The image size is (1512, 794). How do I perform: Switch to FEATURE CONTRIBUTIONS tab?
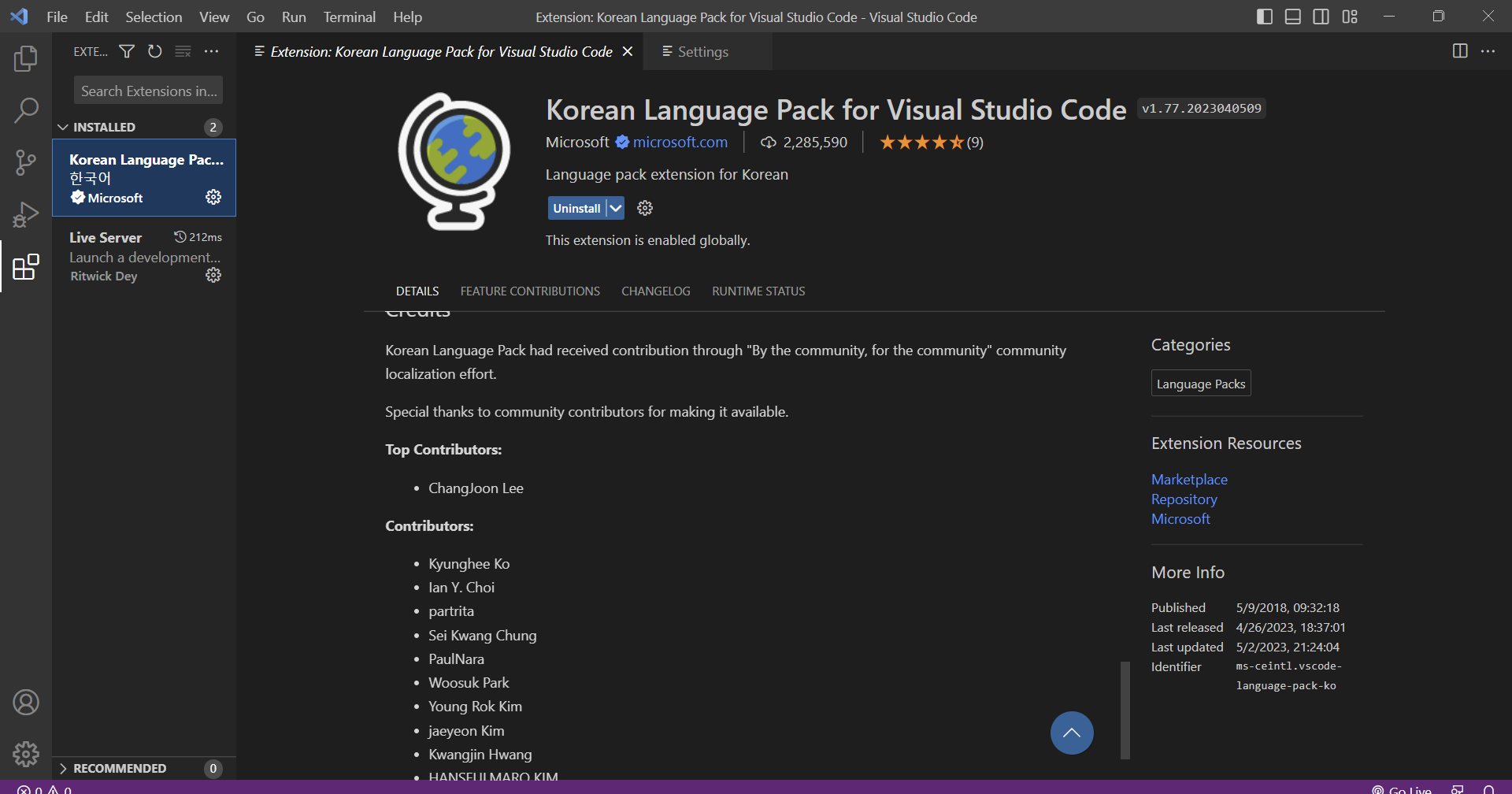click(530, 291)
